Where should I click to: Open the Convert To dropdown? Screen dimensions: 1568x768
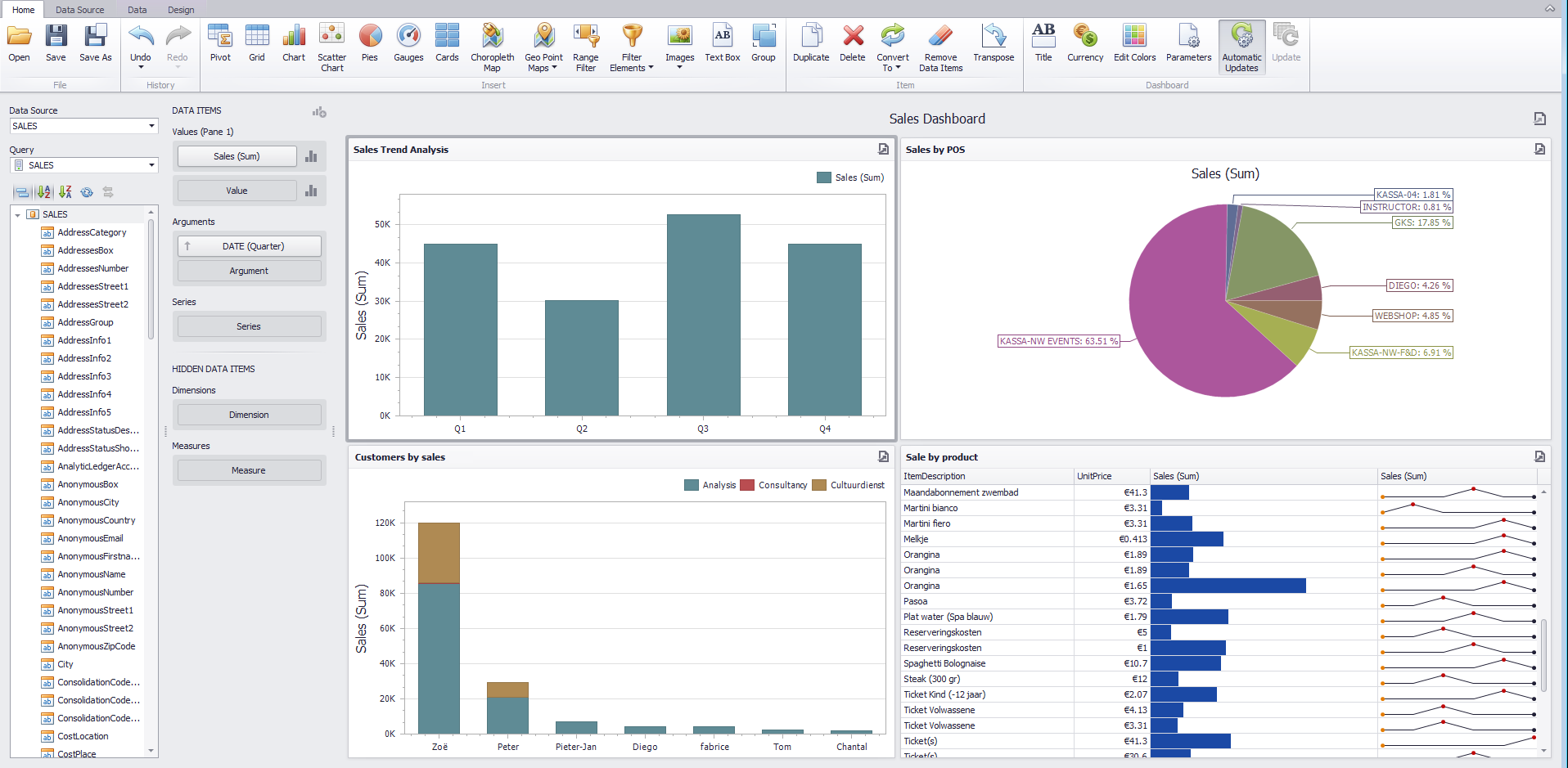(892, 47)
